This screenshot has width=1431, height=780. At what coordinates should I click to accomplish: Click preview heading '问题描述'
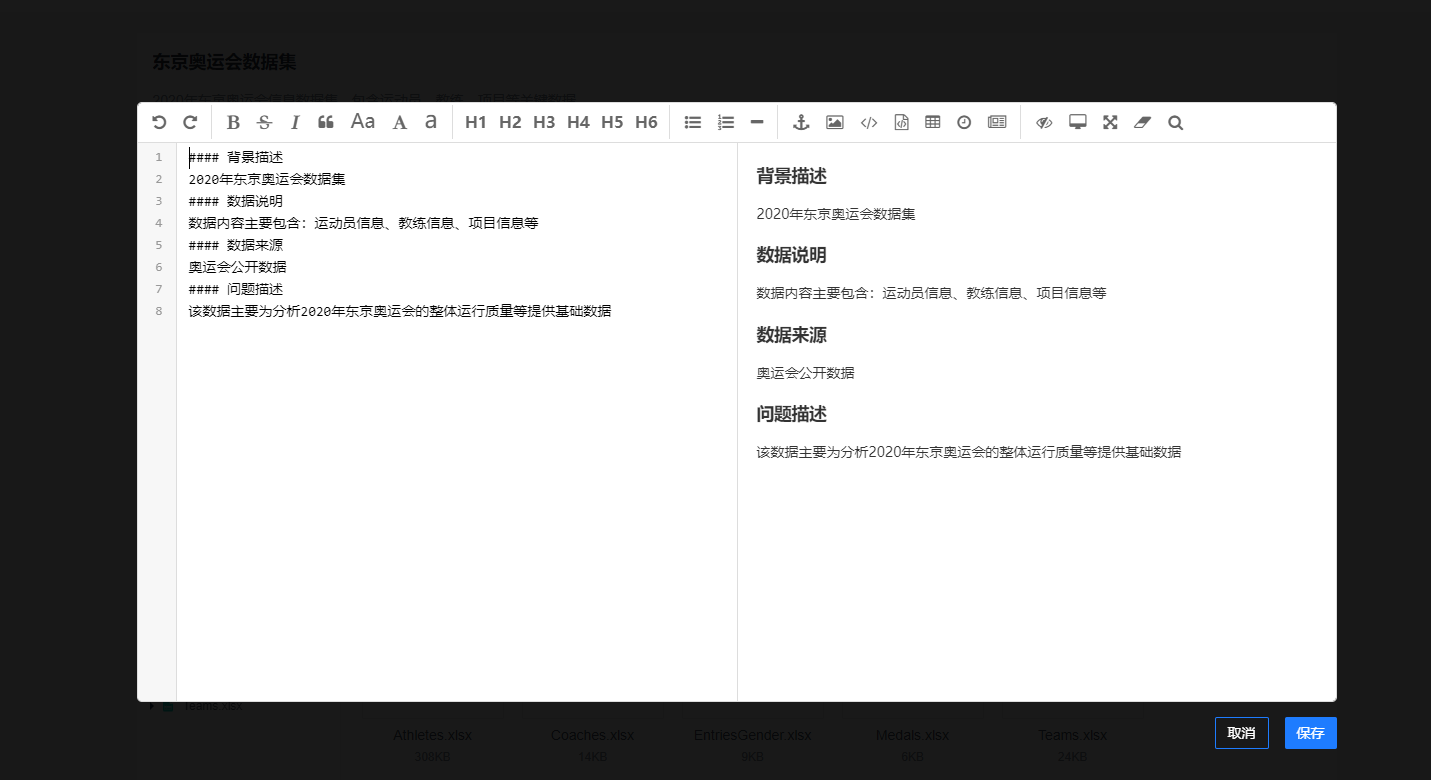pyautogui.click(x=792, y=414)
